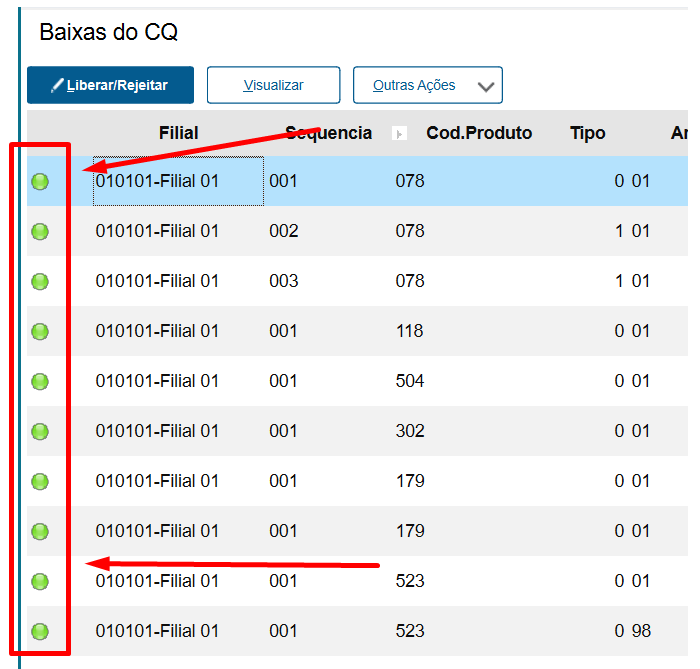Click the Tipo column header
This screenshot has width=700, height=669.
click(587, 133)
